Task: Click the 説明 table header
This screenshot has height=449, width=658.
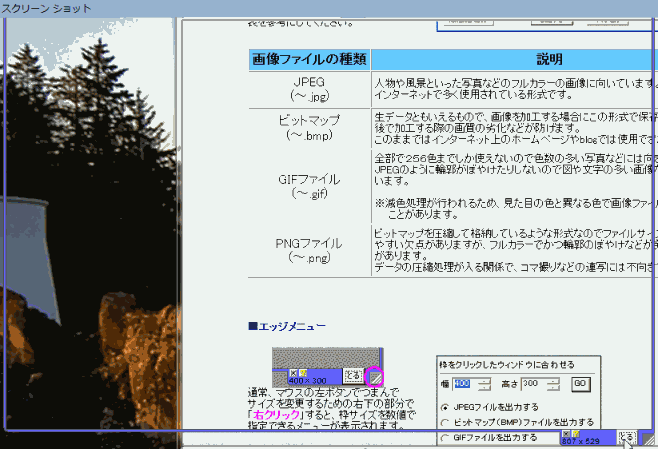Action: 549,59
